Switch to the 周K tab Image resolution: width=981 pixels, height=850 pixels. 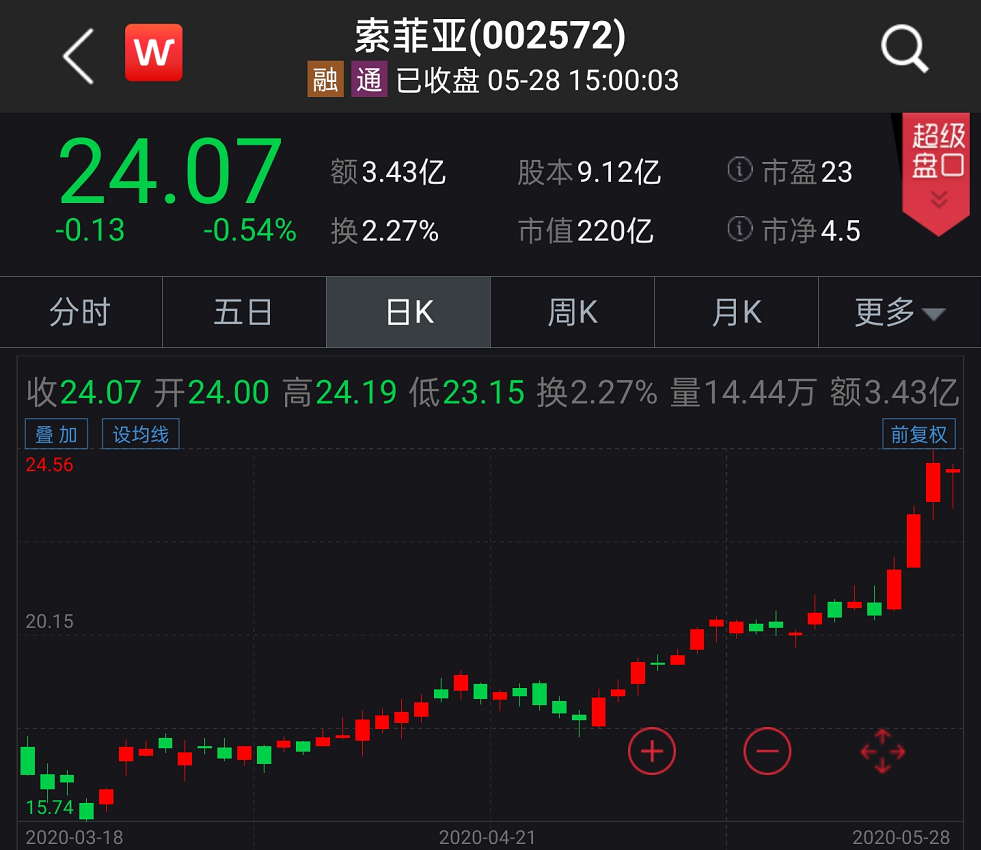click(572, 312)
